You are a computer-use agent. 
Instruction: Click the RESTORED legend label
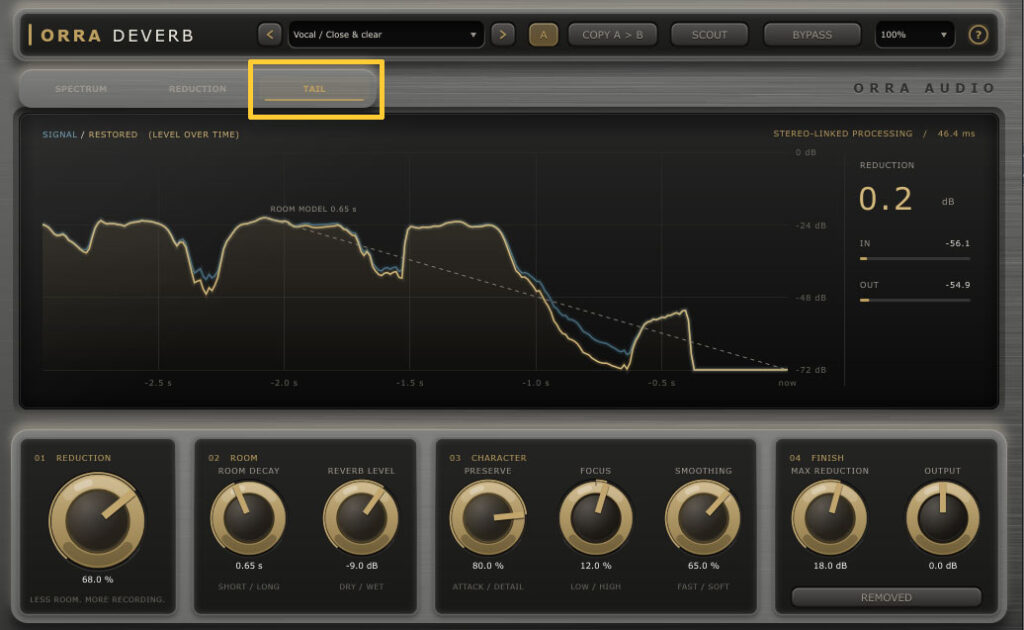pyautogui.click(x=113, y=134)
